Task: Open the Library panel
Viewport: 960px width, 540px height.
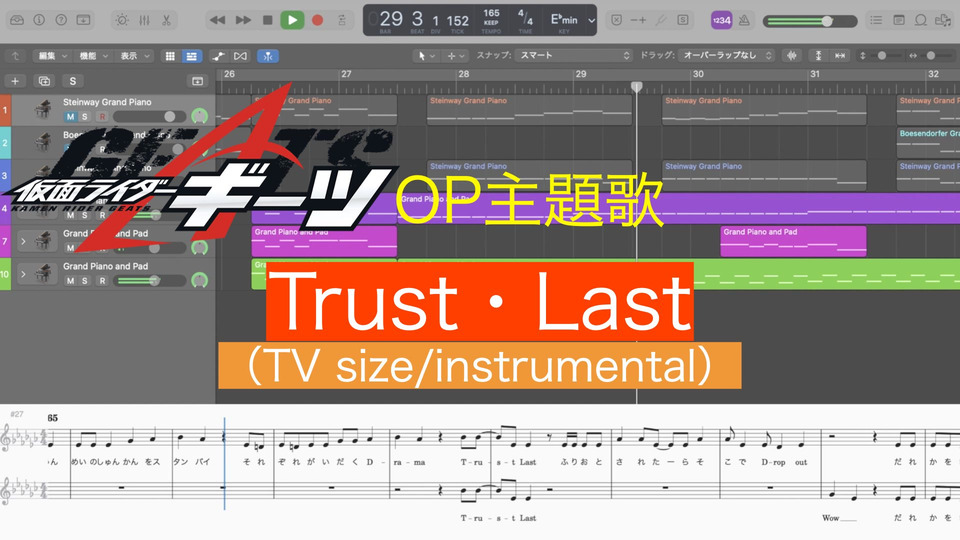Action: pos(17,20)
